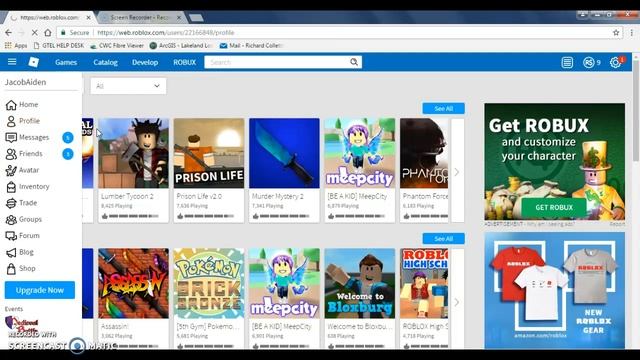The height and width of the screenshot is (360, 640).
Task: Open Messages in the sidebar
Action: pos(27,138)
